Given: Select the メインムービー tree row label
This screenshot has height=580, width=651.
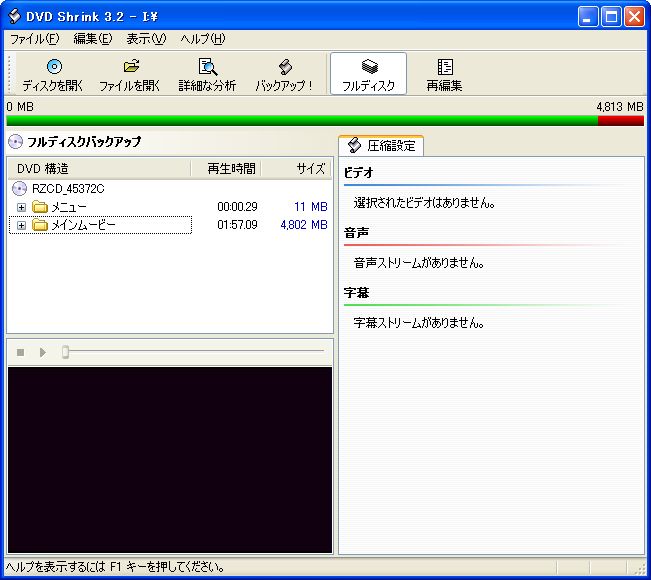Looking at the screenshot, I should tap(83, 225).
